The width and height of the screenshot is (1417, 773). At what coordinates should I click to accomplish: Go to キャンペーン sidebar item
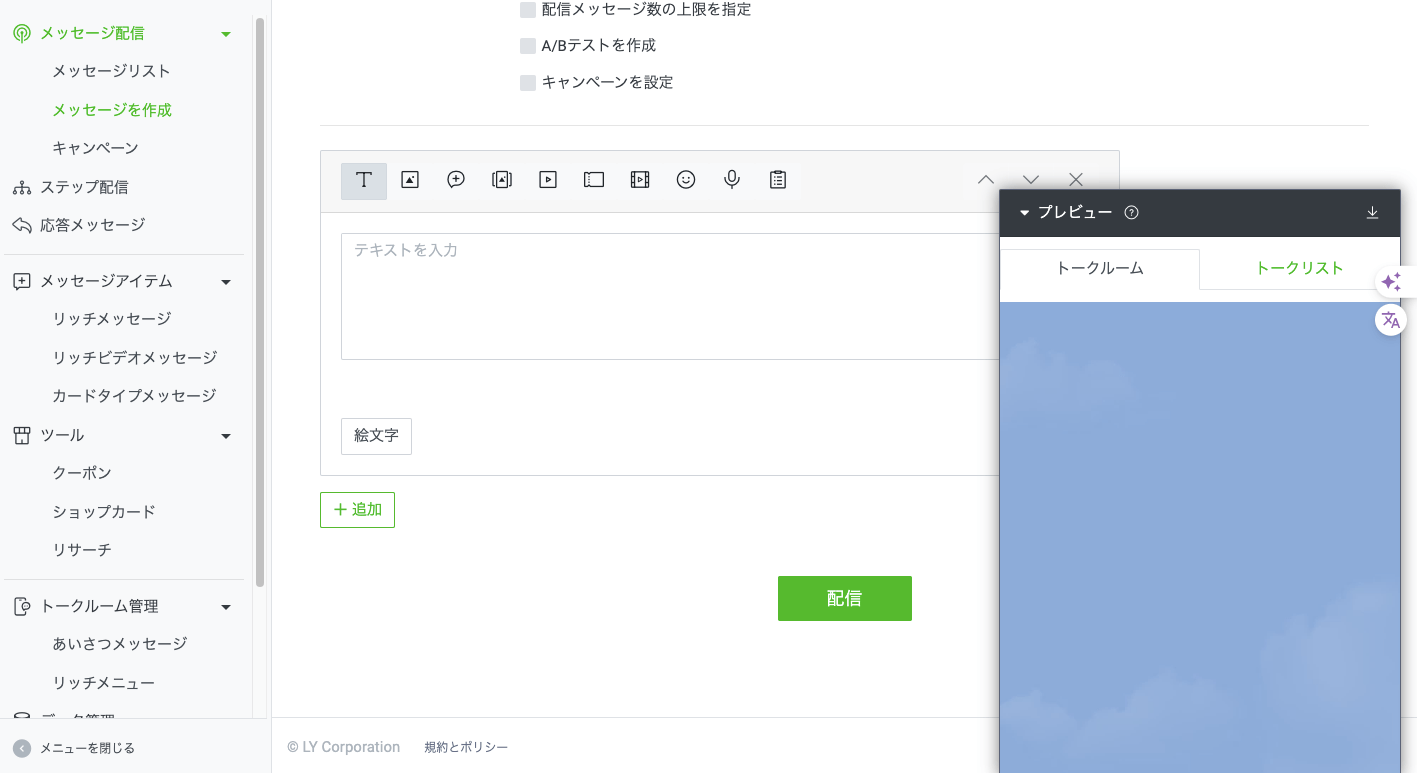coord(95,148)
